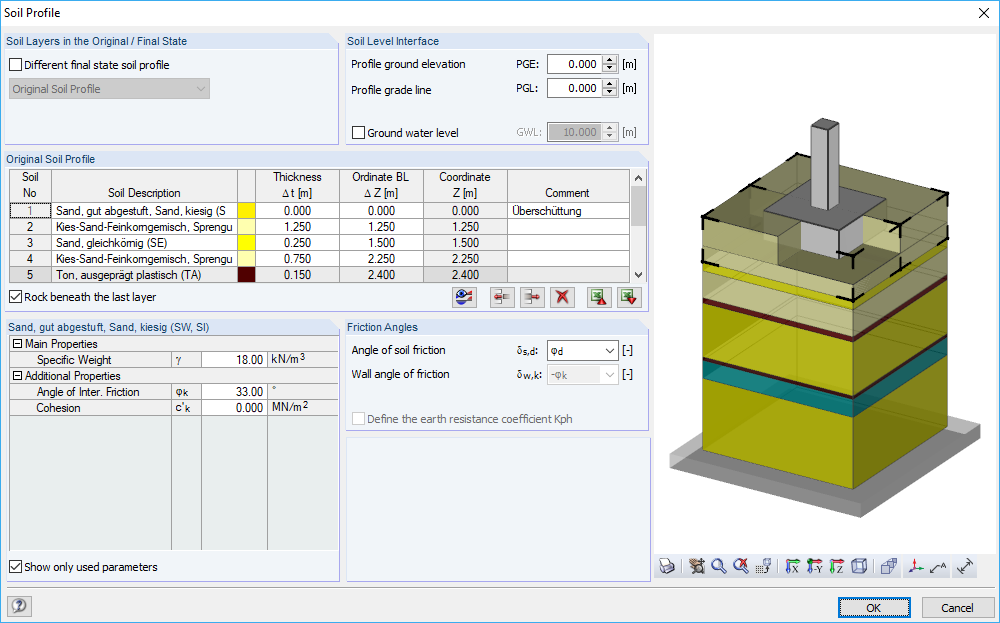
Task: Edit the Cohesion value 0.000
Action: pos(234,407)
